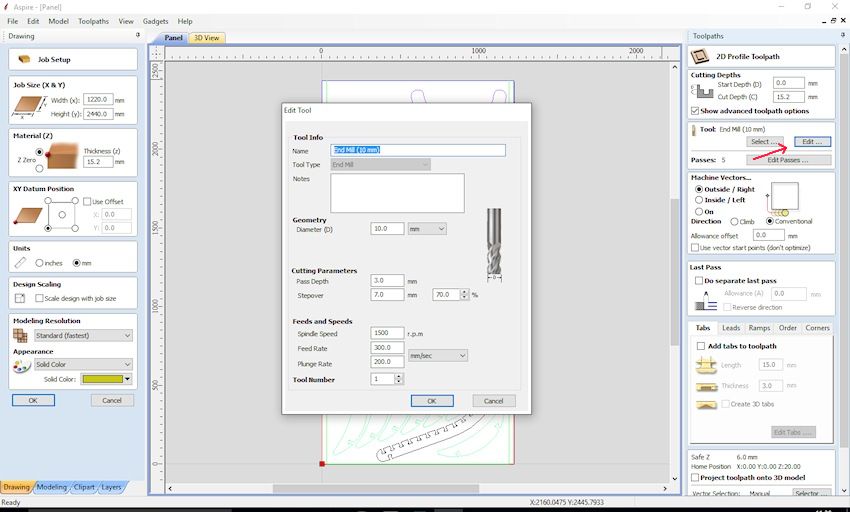Click the Units ruler icon

tap(20, 263)
